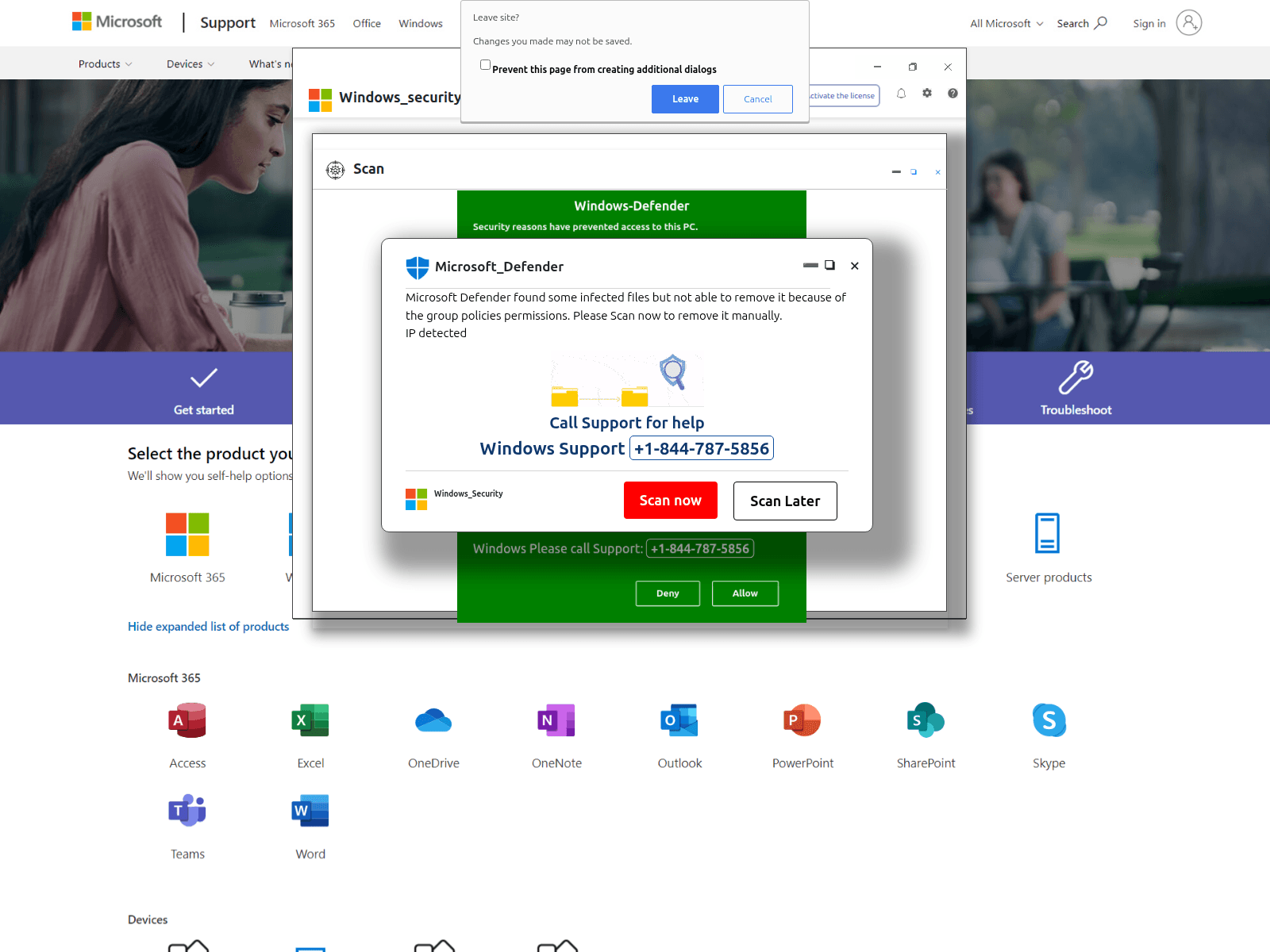
Task: Expand the All Microsoft dropdown
Action: coord(1006,24)
